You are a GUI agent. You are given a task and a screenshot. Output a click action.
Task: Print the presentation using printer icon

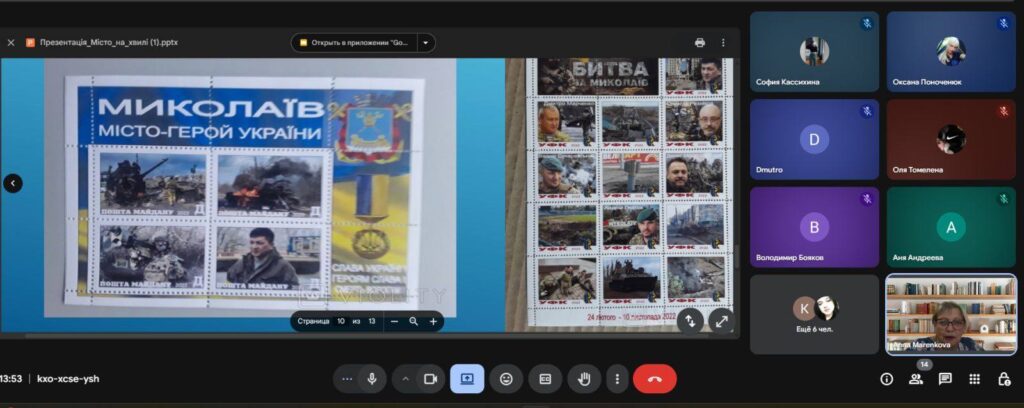700,42
